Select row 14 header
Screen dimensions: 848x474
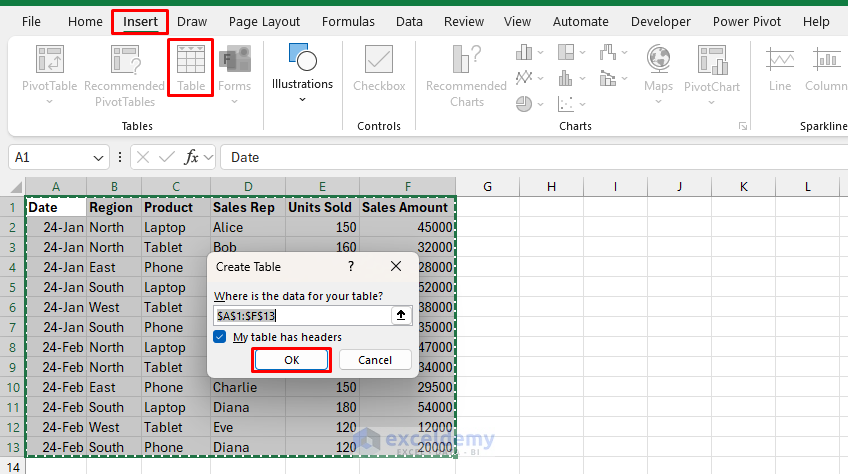12,467
